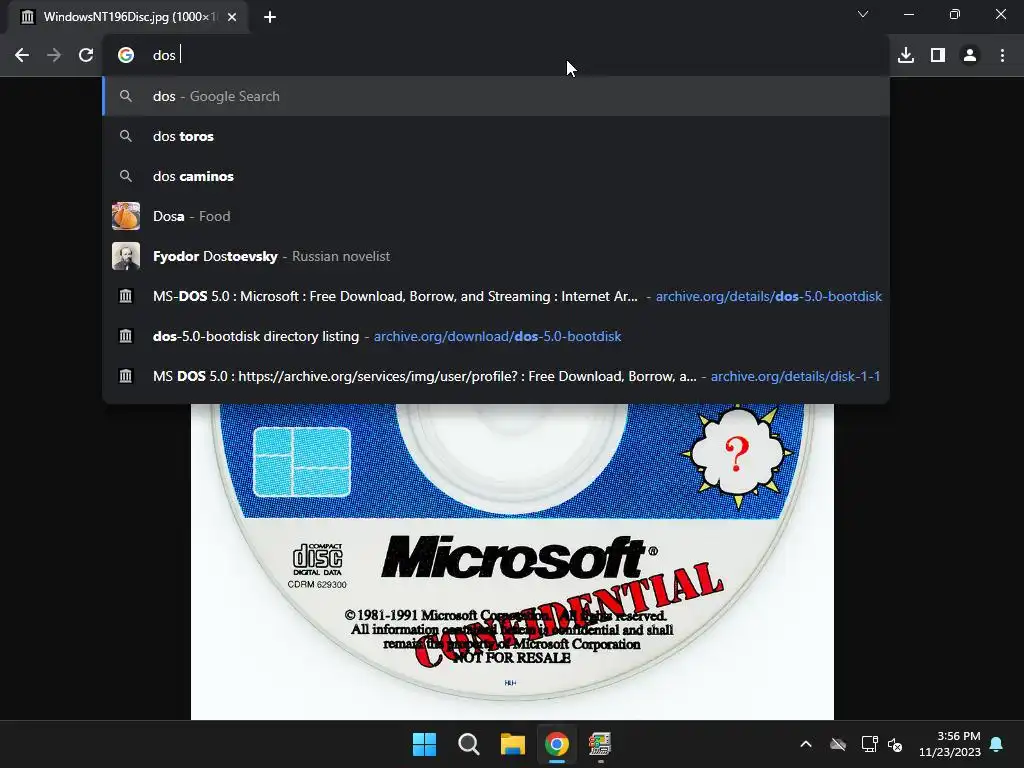Viewport: 1024px width, 768px height.
Task: Click search icon beside 'dos toros'
Action: 126,136
